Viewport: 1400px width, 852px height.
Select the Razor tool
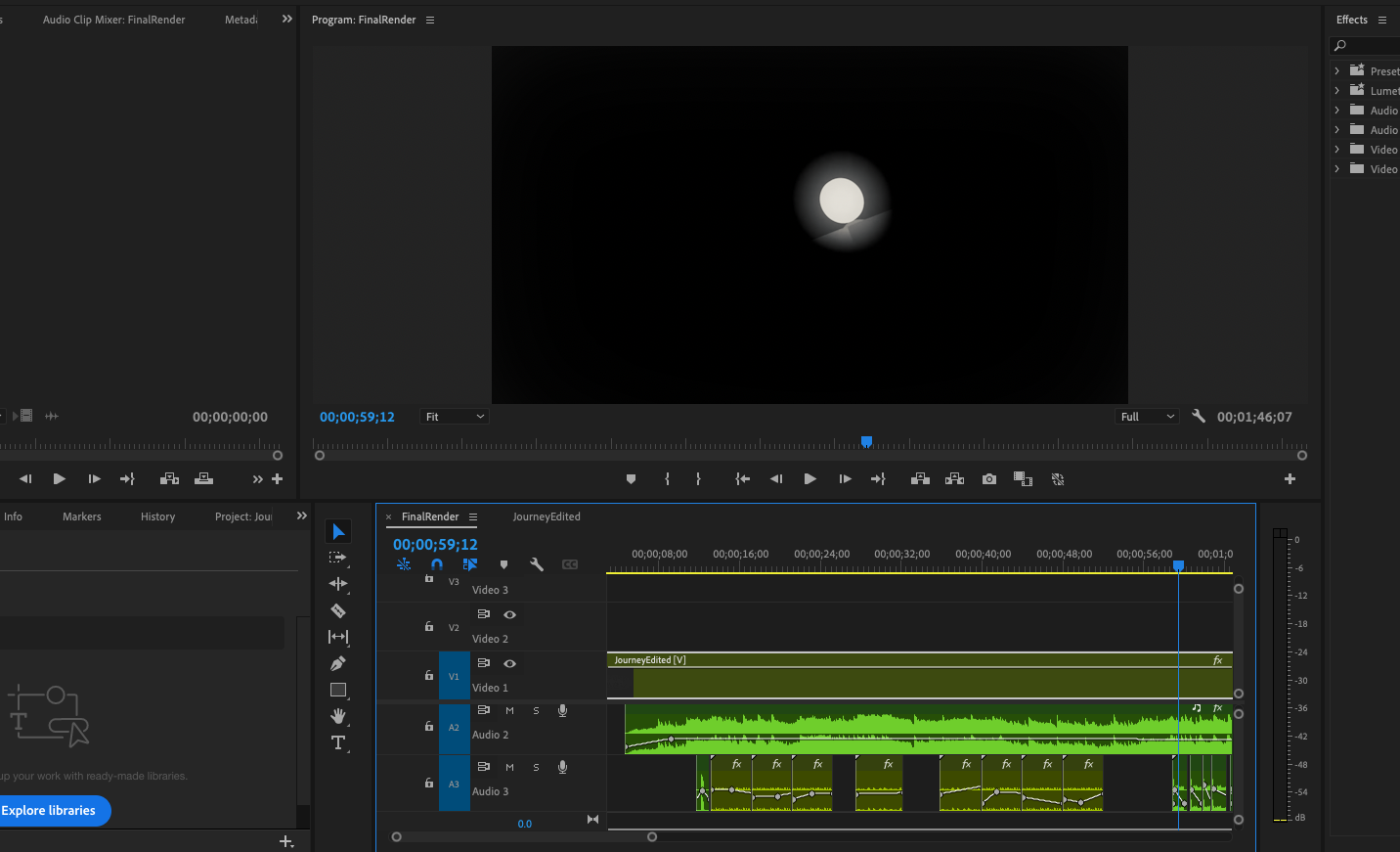tap(338, 610)
